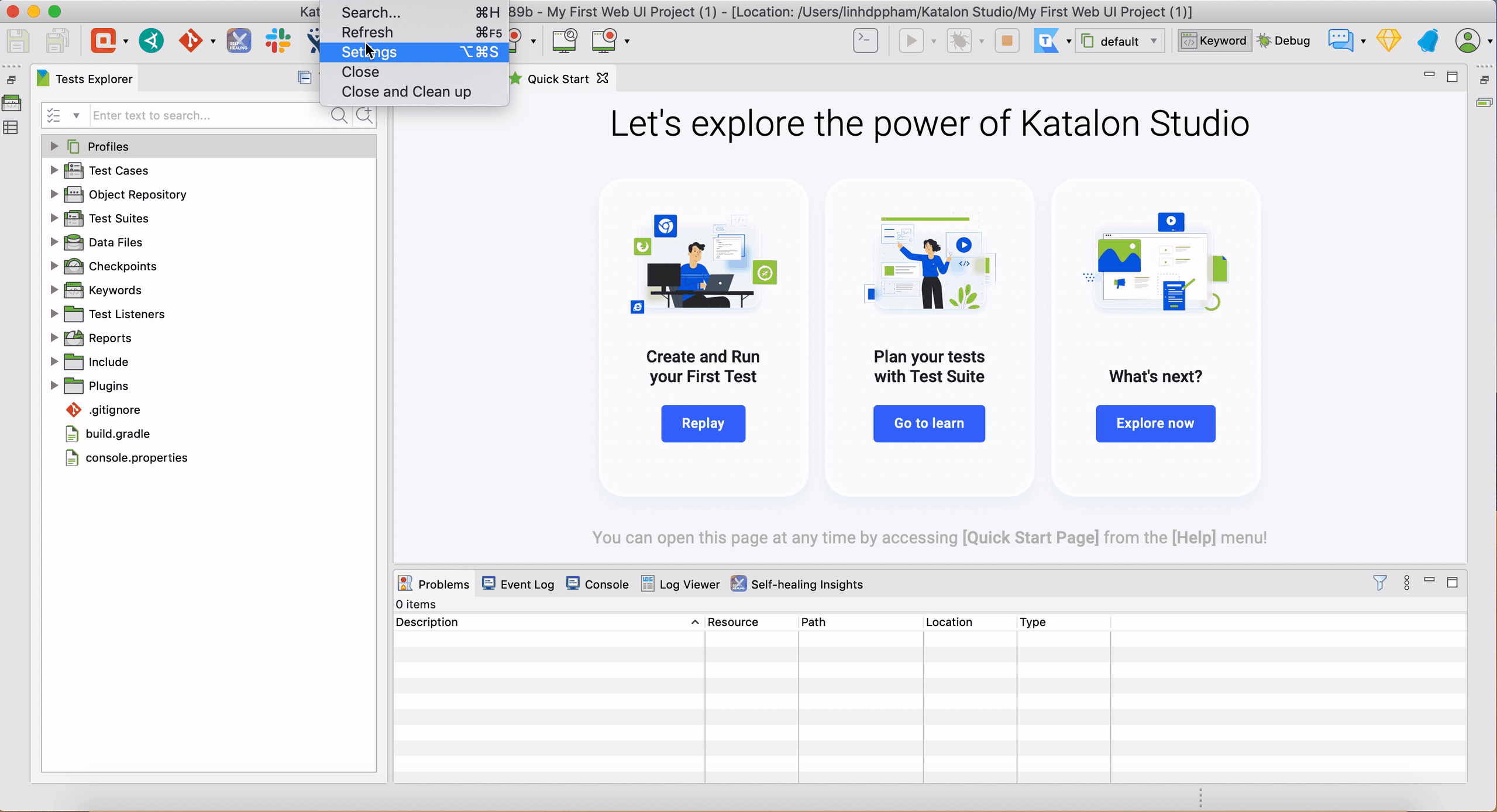
Task: Click Go to learn in Test Suite card
Action: (929, 423)
